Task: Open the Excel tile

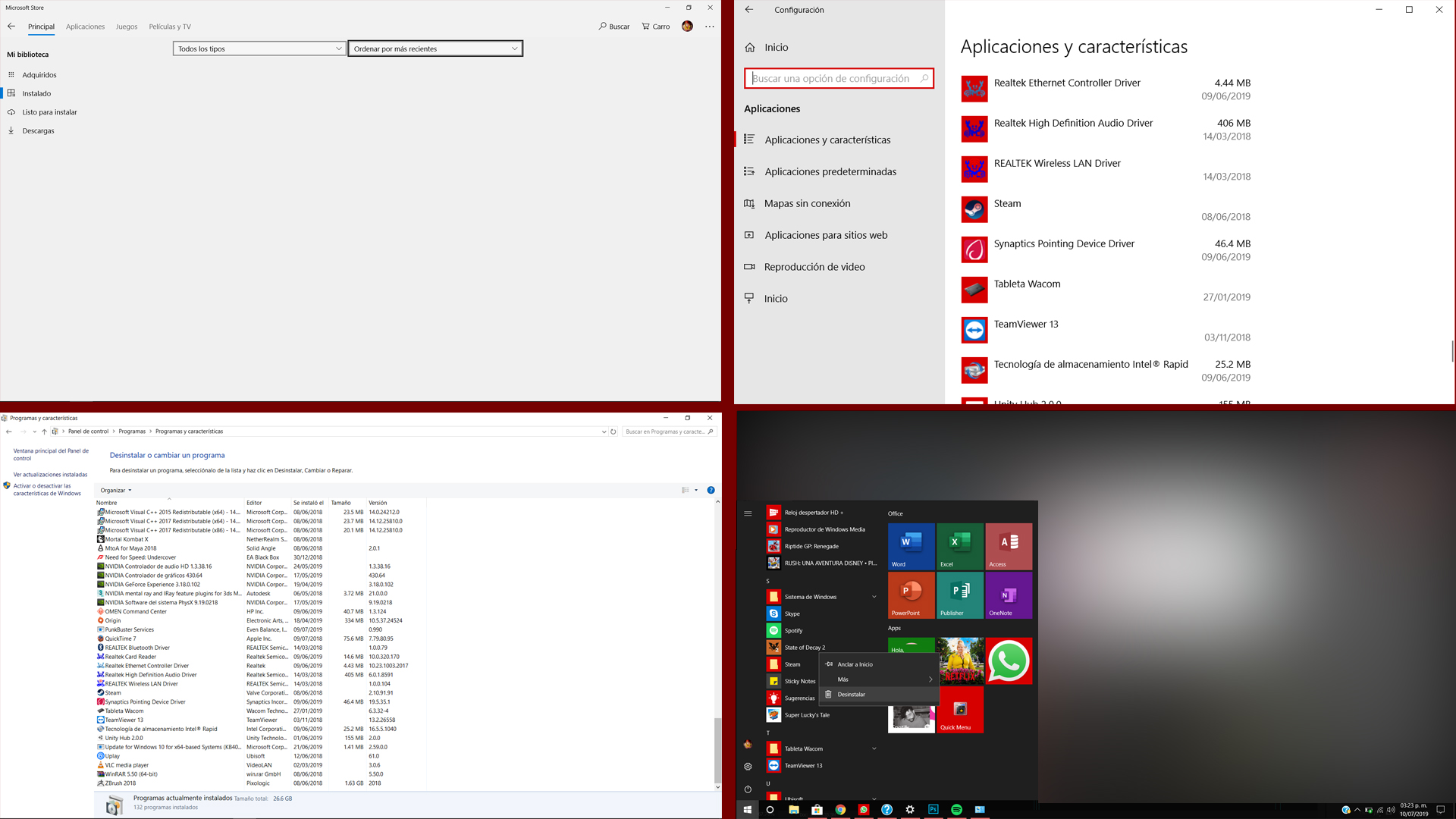Action: click(x=959, y=546)
